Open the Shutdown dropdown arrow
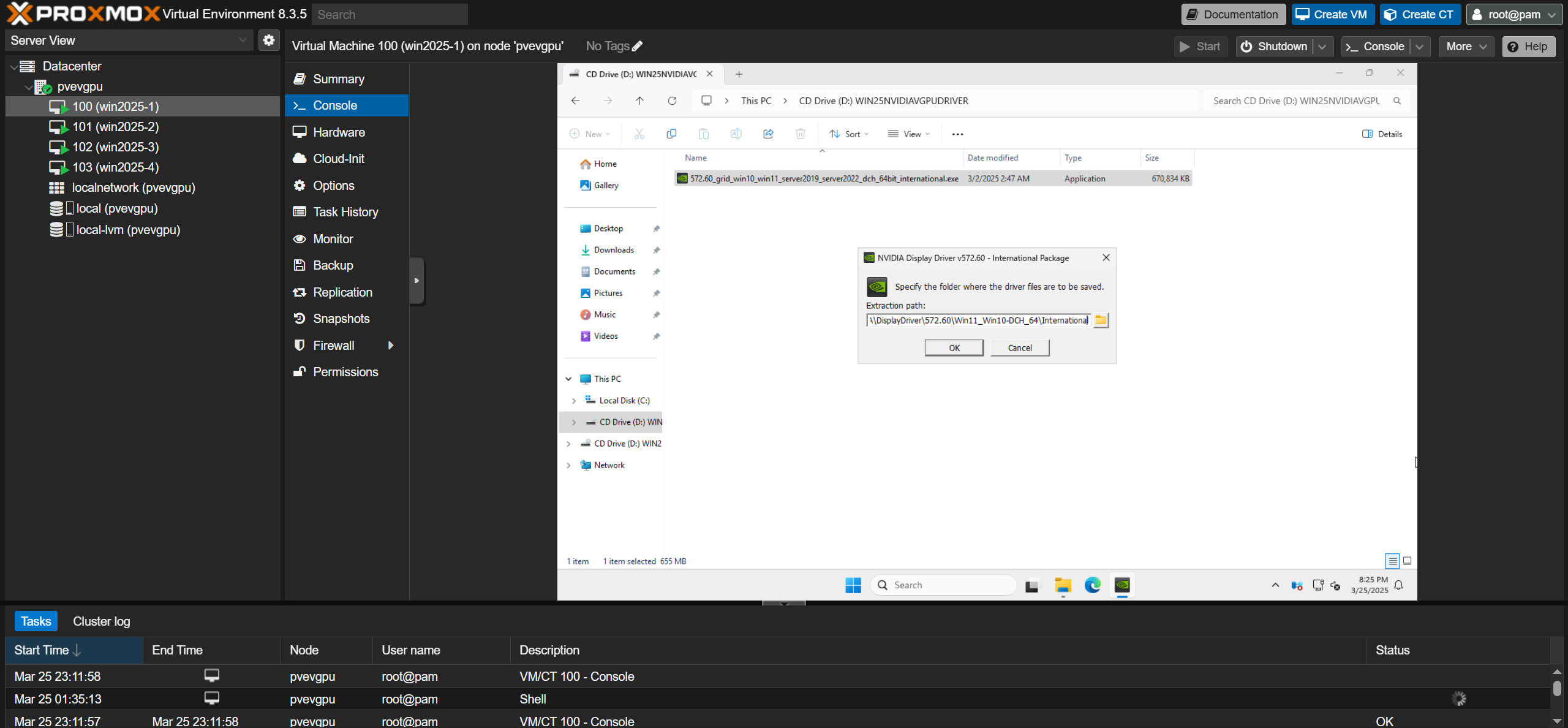 [x=1322, y=47]
